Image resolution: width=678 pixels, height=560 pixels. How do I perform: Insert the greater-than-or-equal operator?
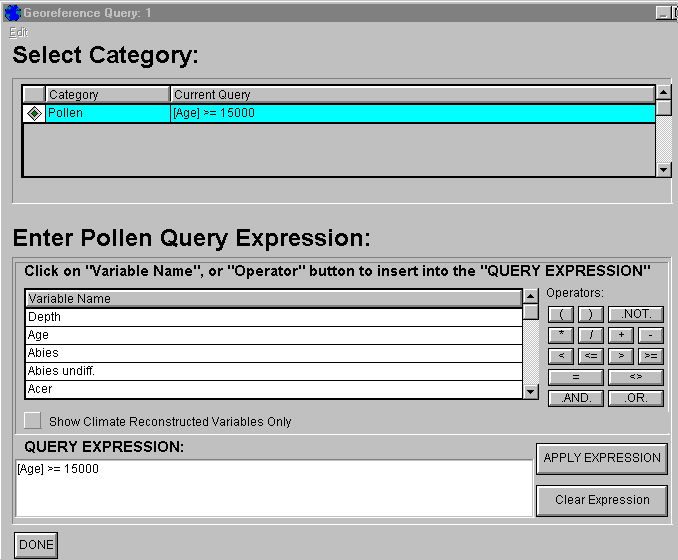[x=651, y=356]
